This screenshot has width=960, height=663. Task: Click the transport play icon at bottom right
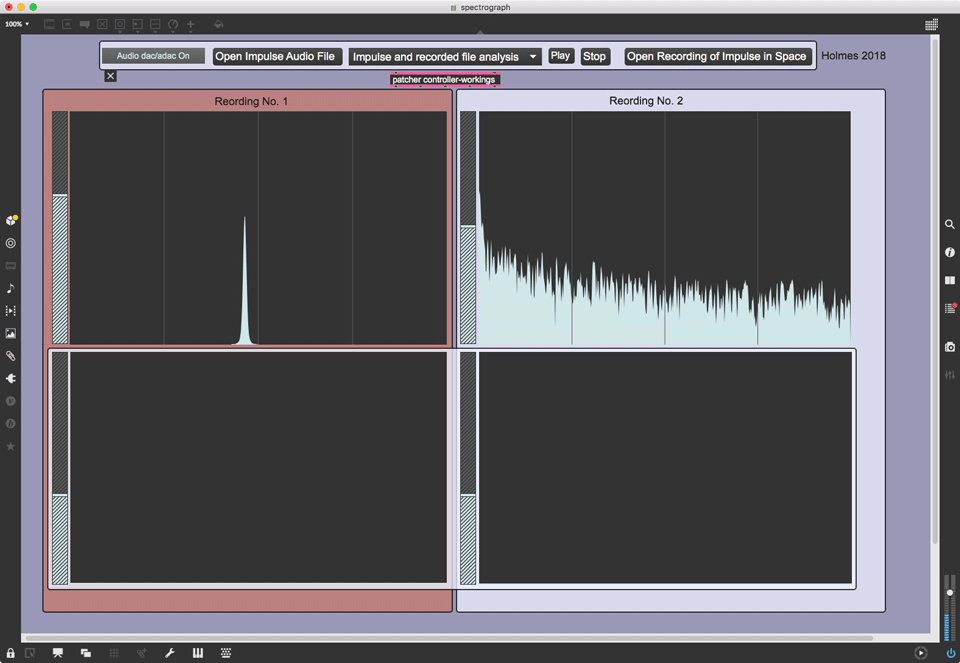coord(921,653)
